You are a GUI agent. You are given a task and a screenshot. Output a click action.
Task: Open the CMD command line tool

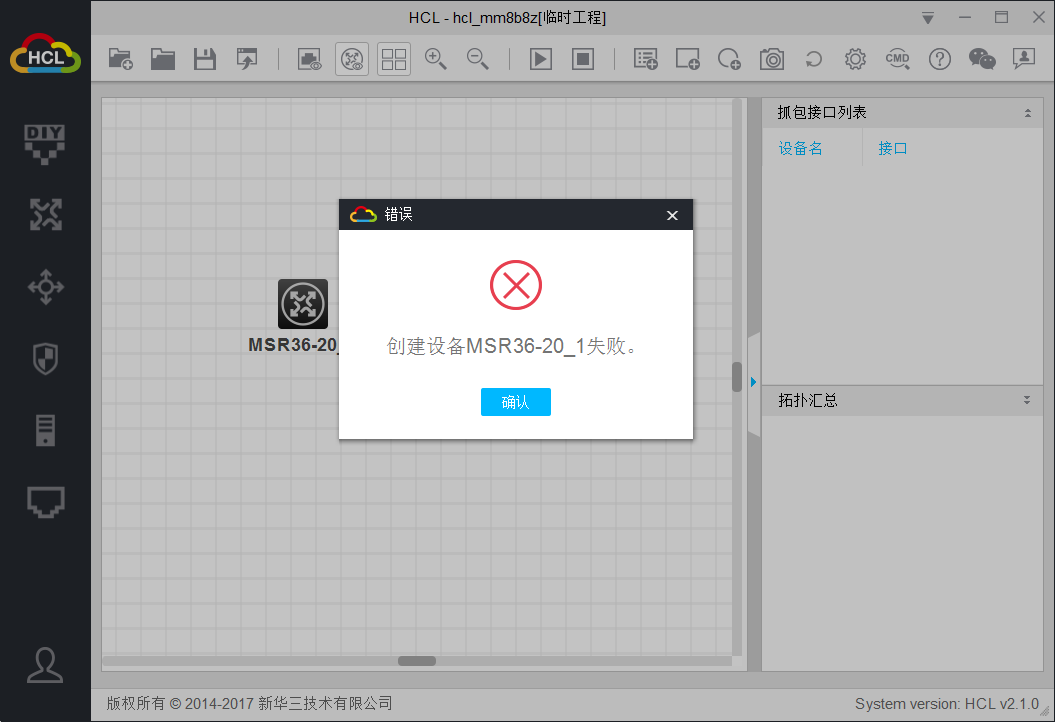pyautogui.click(x=897, y=59)
